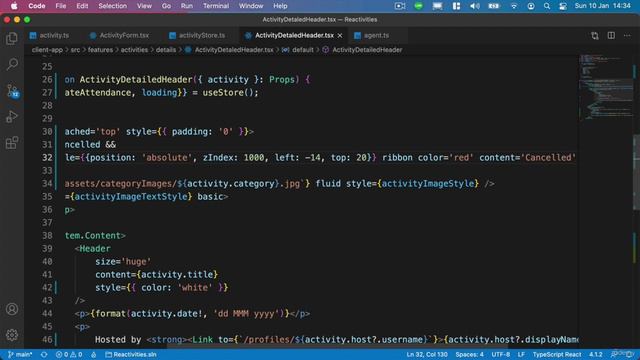Screen dimensions: 640x360
Task: Click the code minimap overview
Action: (605, 87)
